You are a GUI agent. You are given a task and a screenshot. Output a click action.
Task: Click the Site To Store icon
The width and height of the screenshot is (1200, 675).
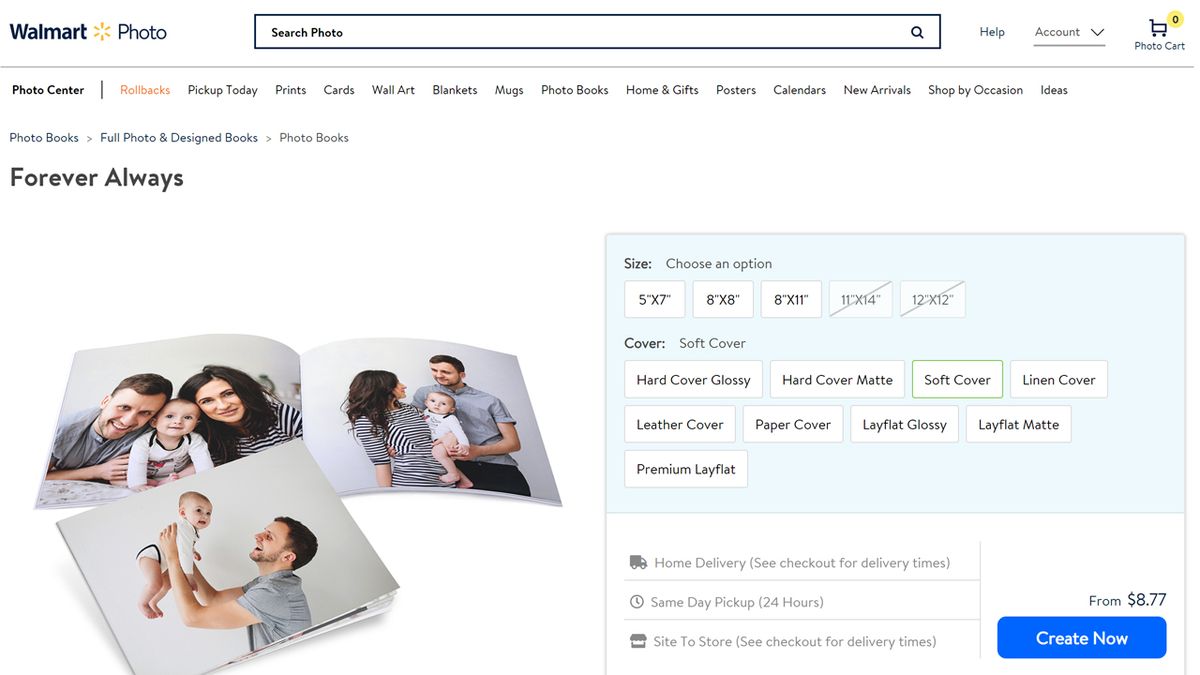[x=637, y=640]
